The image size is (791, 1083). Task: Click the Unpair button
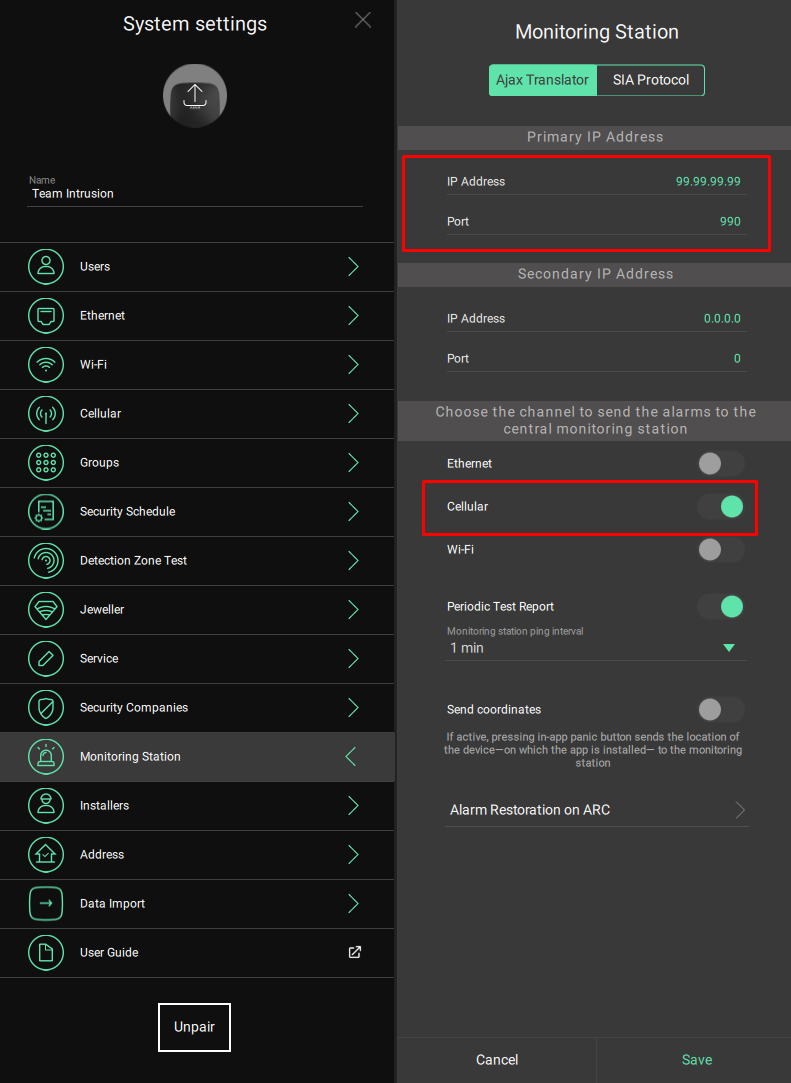click(x=194, y=1027)
